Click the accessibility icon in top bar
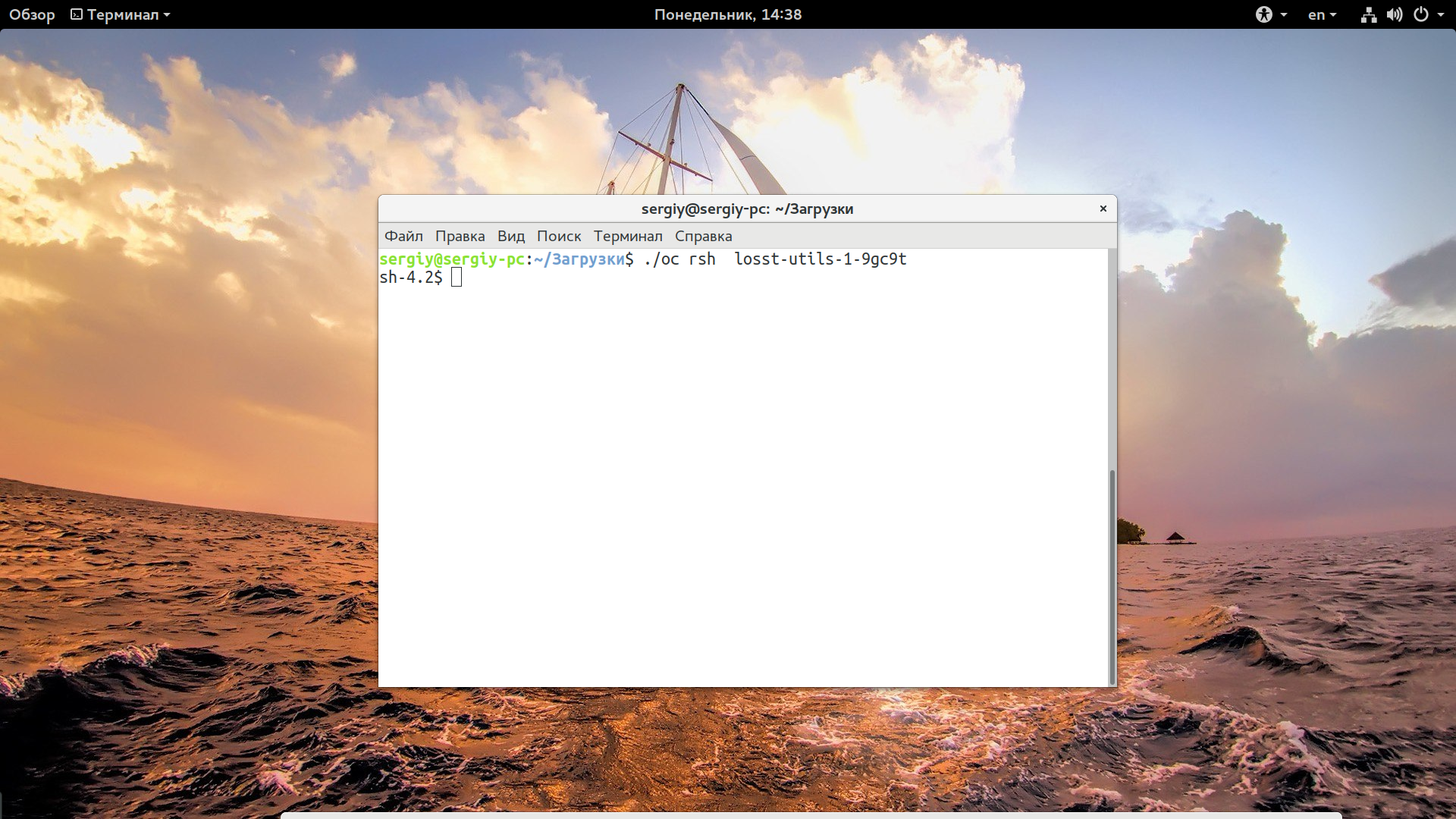 (1263, 14)
